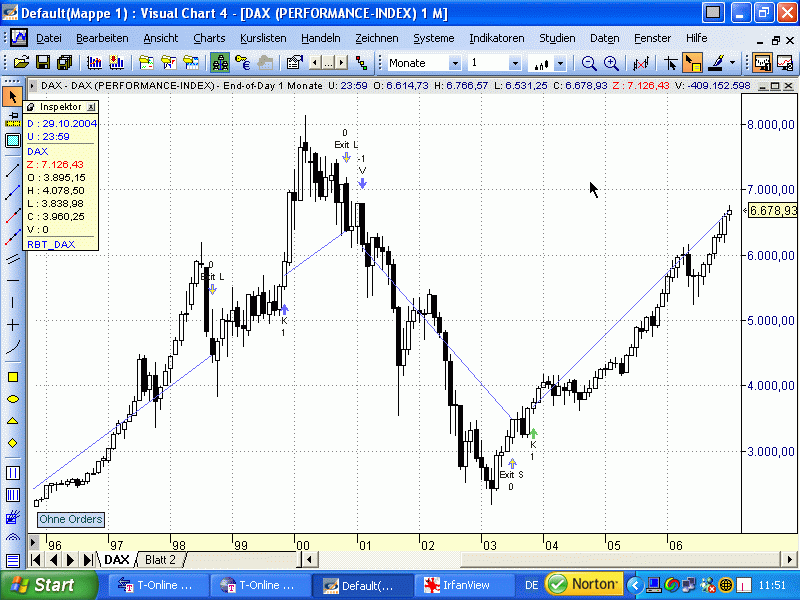Expand the pen color dropdown arrow
Image resolution: width=800 pixels, height=600 pixels.
click(733, 63)
